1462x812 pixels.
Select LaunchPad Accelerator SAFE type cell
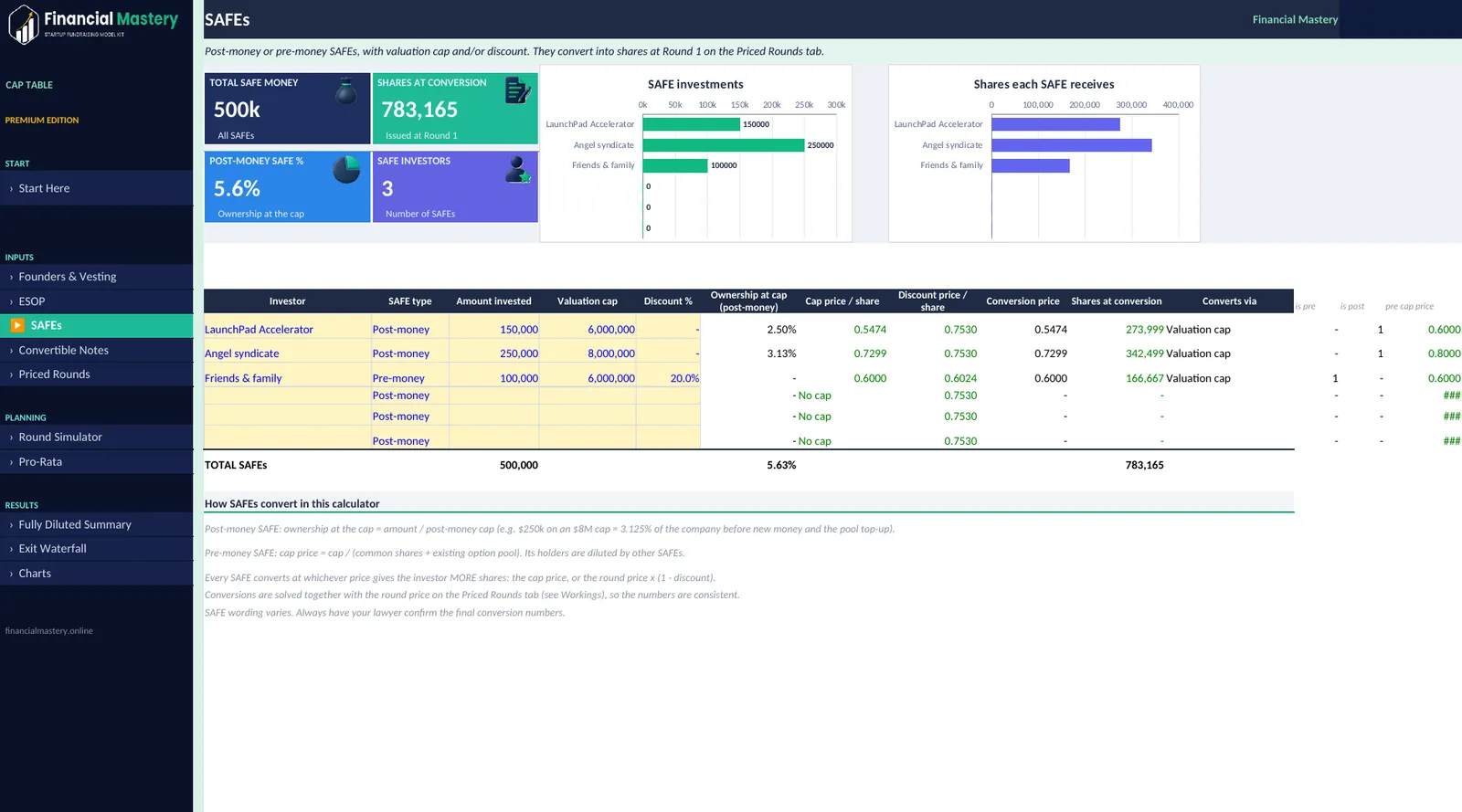[409, 329]
